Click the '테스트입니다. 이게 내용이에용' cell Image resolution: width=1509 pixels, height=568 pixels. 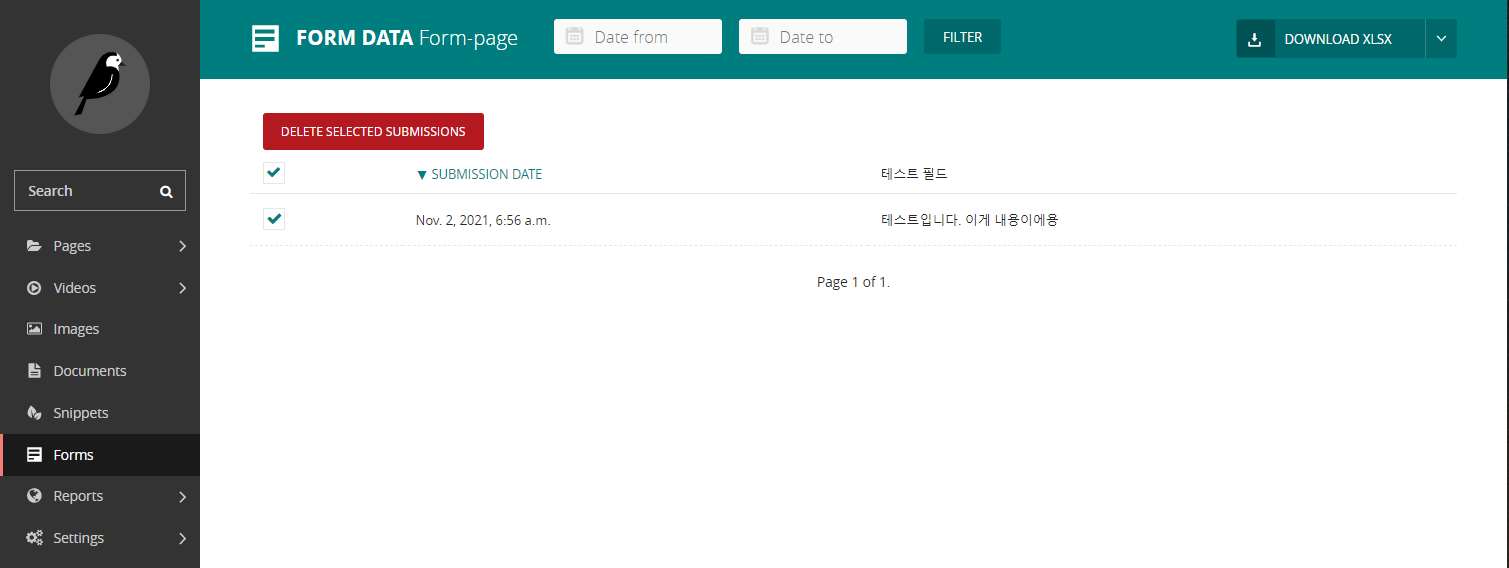[x=969, y=220]
